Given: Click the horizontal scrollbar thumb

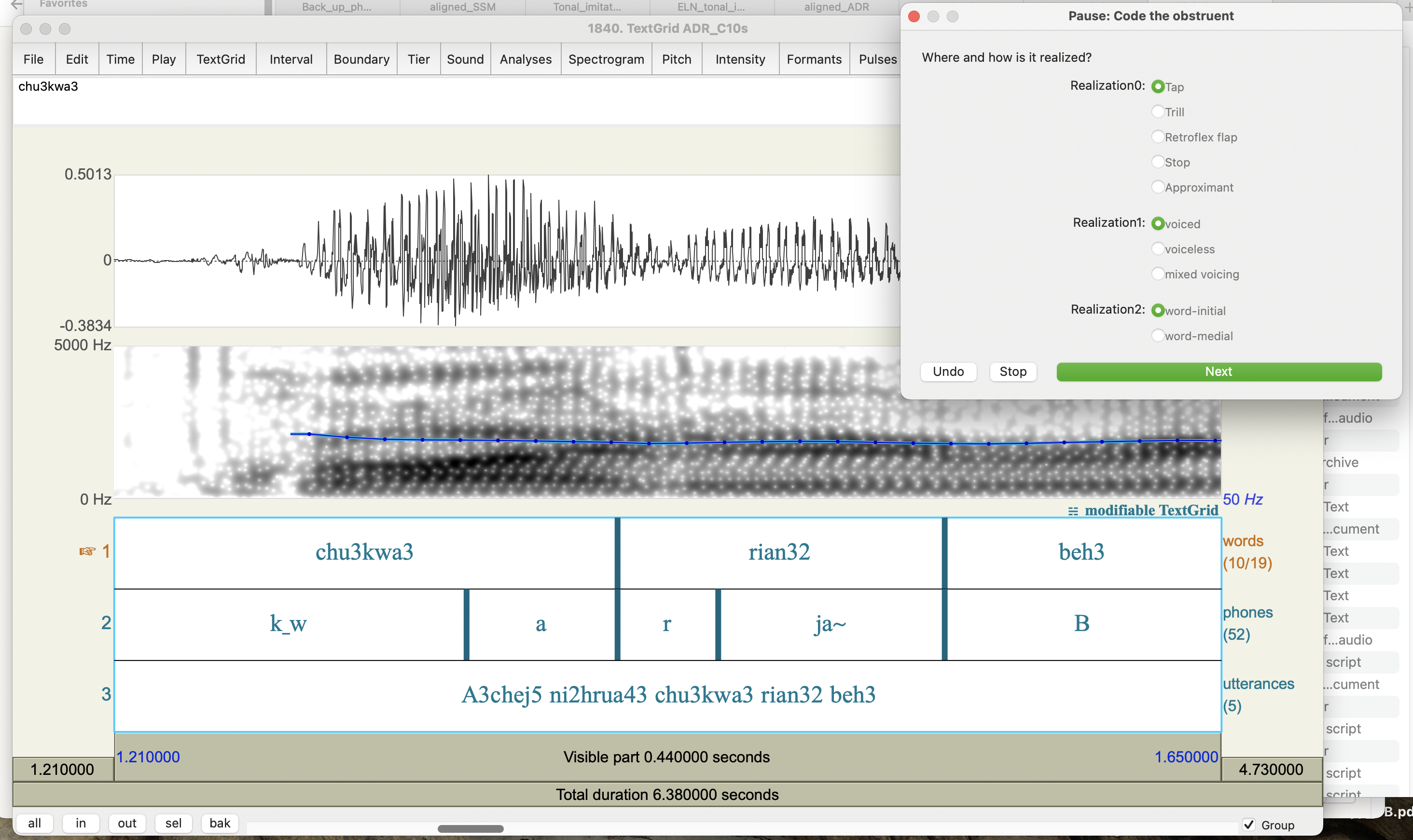Looking at the screenshot, I should tap(470, 829).
